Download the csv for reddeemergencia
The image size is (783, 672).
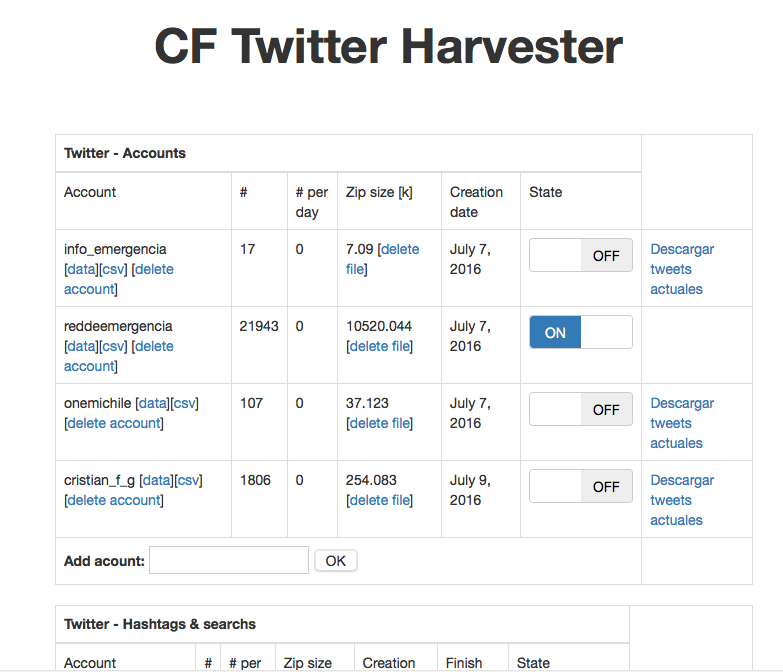114,346
